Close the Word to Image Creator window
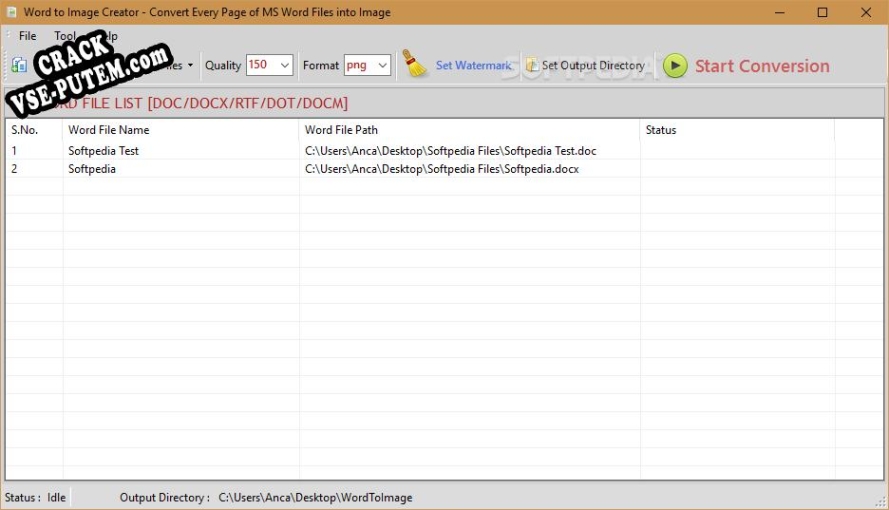Viewport: 889px width, 510px height. click(866, 12)
